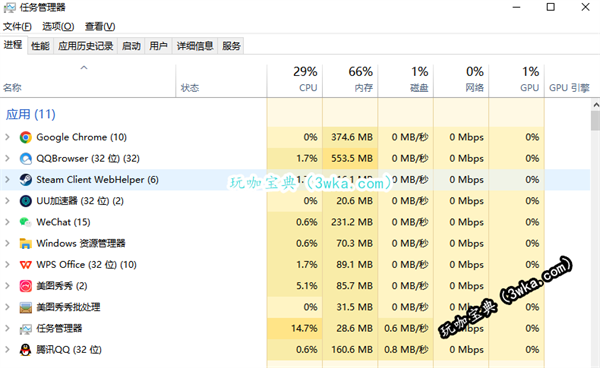Select the QQBrowser (32 位) (32) row name

88,158
